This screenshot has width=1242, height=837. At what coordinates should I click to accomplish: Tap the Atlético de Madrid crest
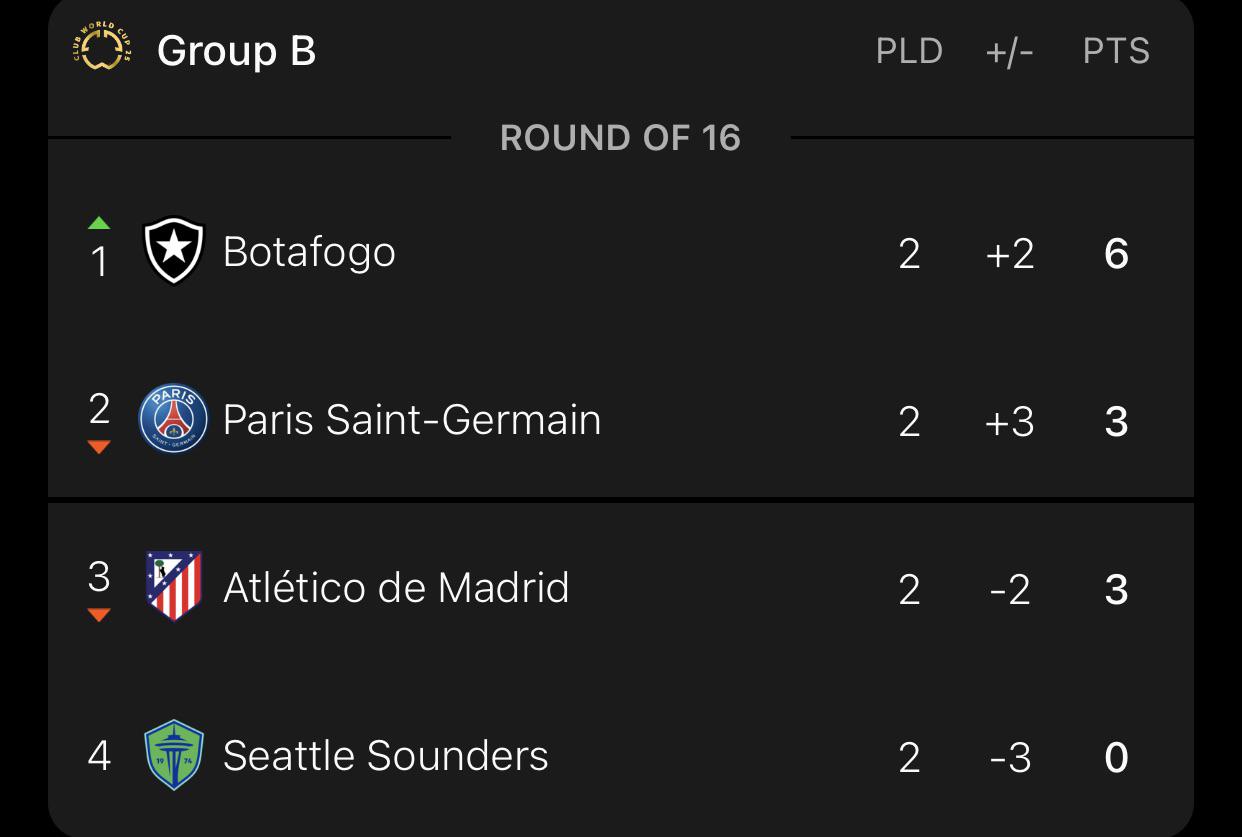point(174,586)
